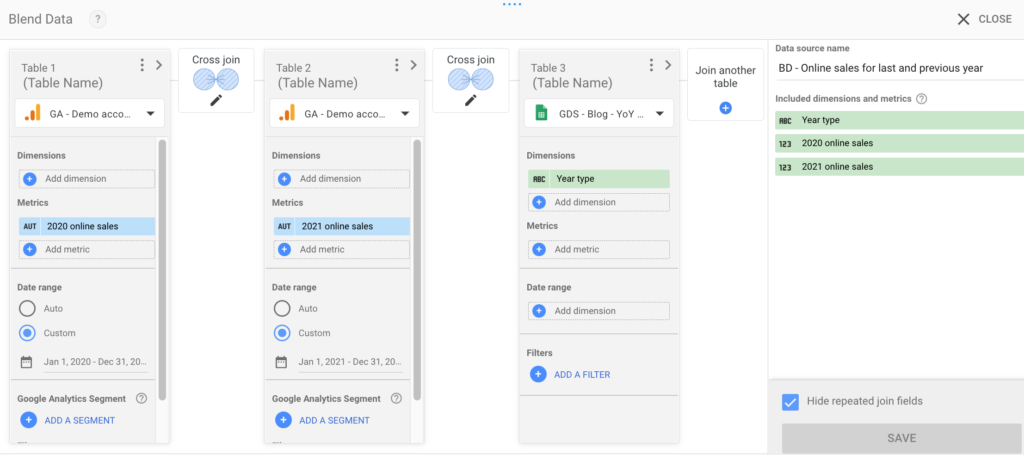The width and height of the screenshot is (1024, 455).
Task: Save the blended data source
Action: 902,438
